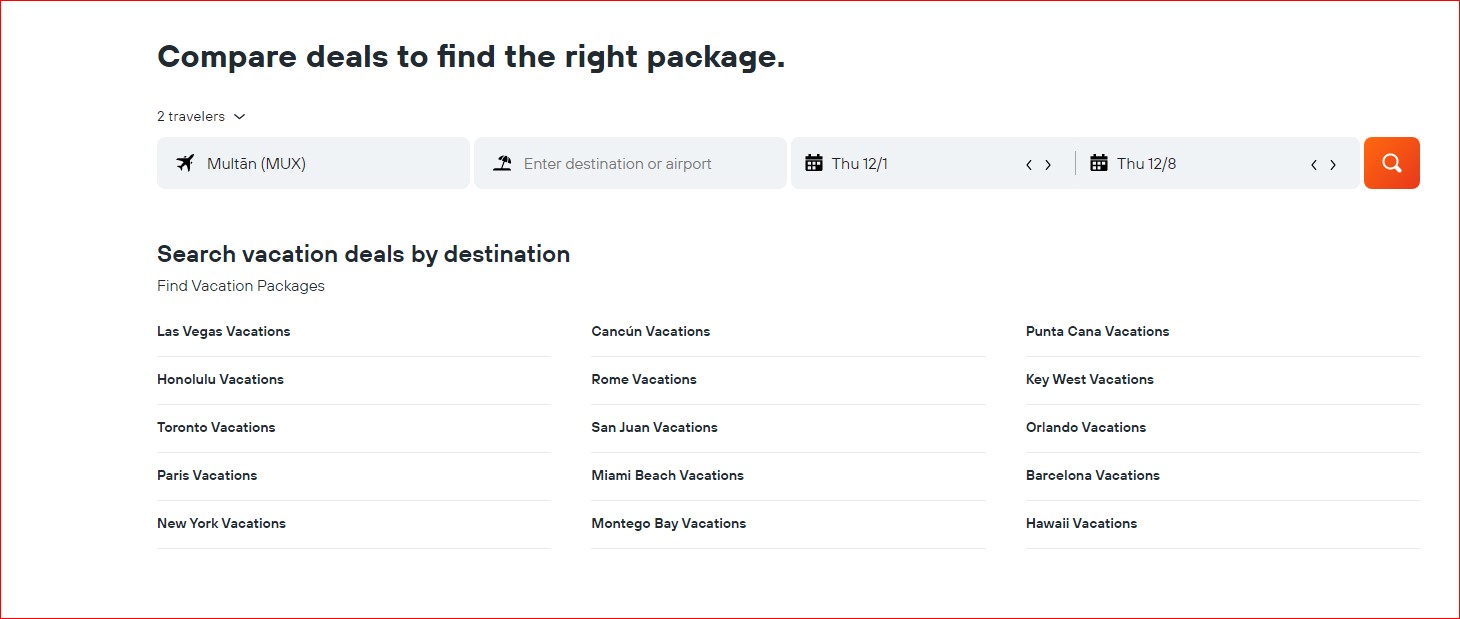Open Orlando Vacations link
Screen dimensions: 1460x619
coord(1086,427)
